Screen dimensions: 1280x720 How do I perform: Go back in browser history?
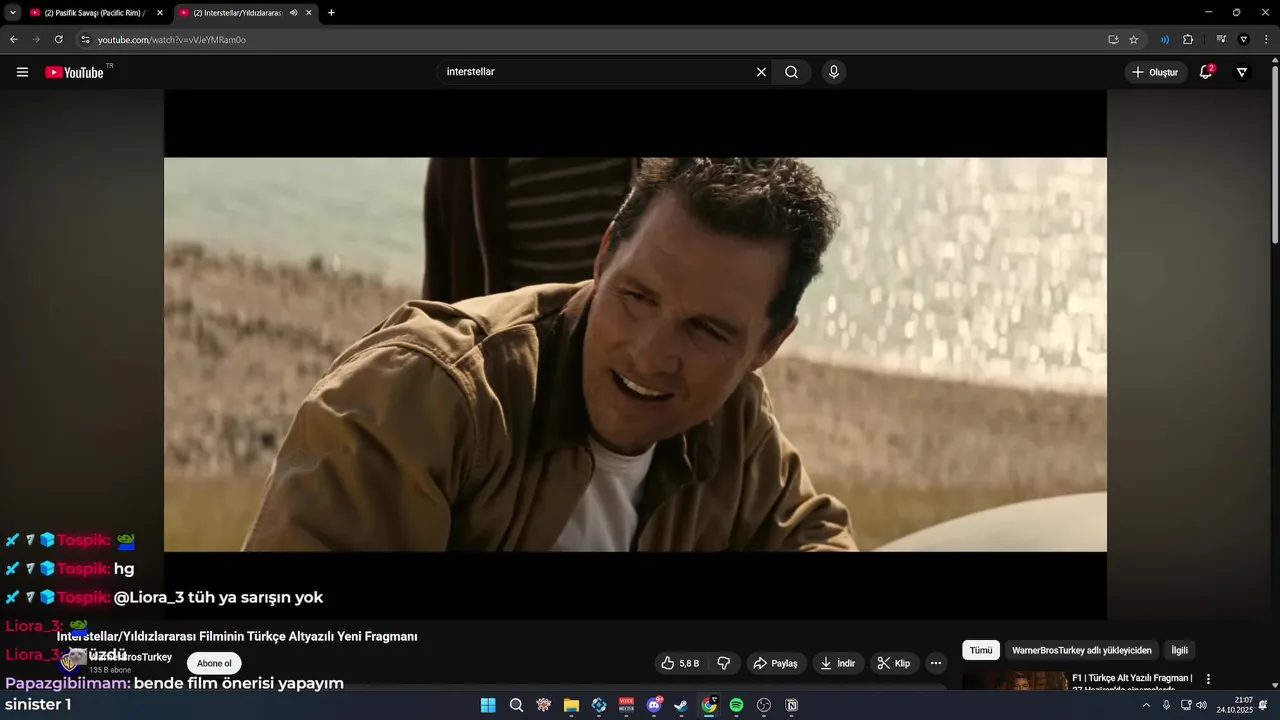pos(13,39)
